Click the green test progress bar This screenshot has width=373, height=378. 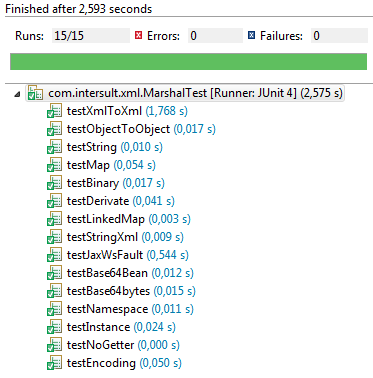click(188, 62)
